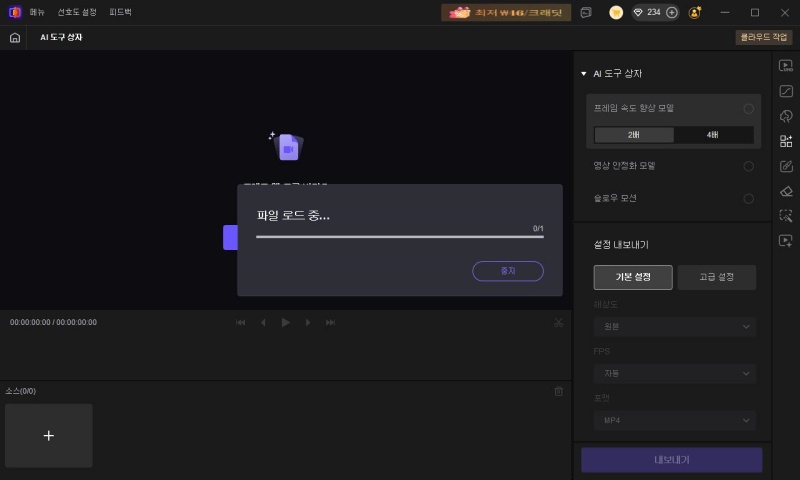Select the 2배 frame rate multiplier
Image resolution: width=800 pixels, height=480 pixels.
(634, 135)
